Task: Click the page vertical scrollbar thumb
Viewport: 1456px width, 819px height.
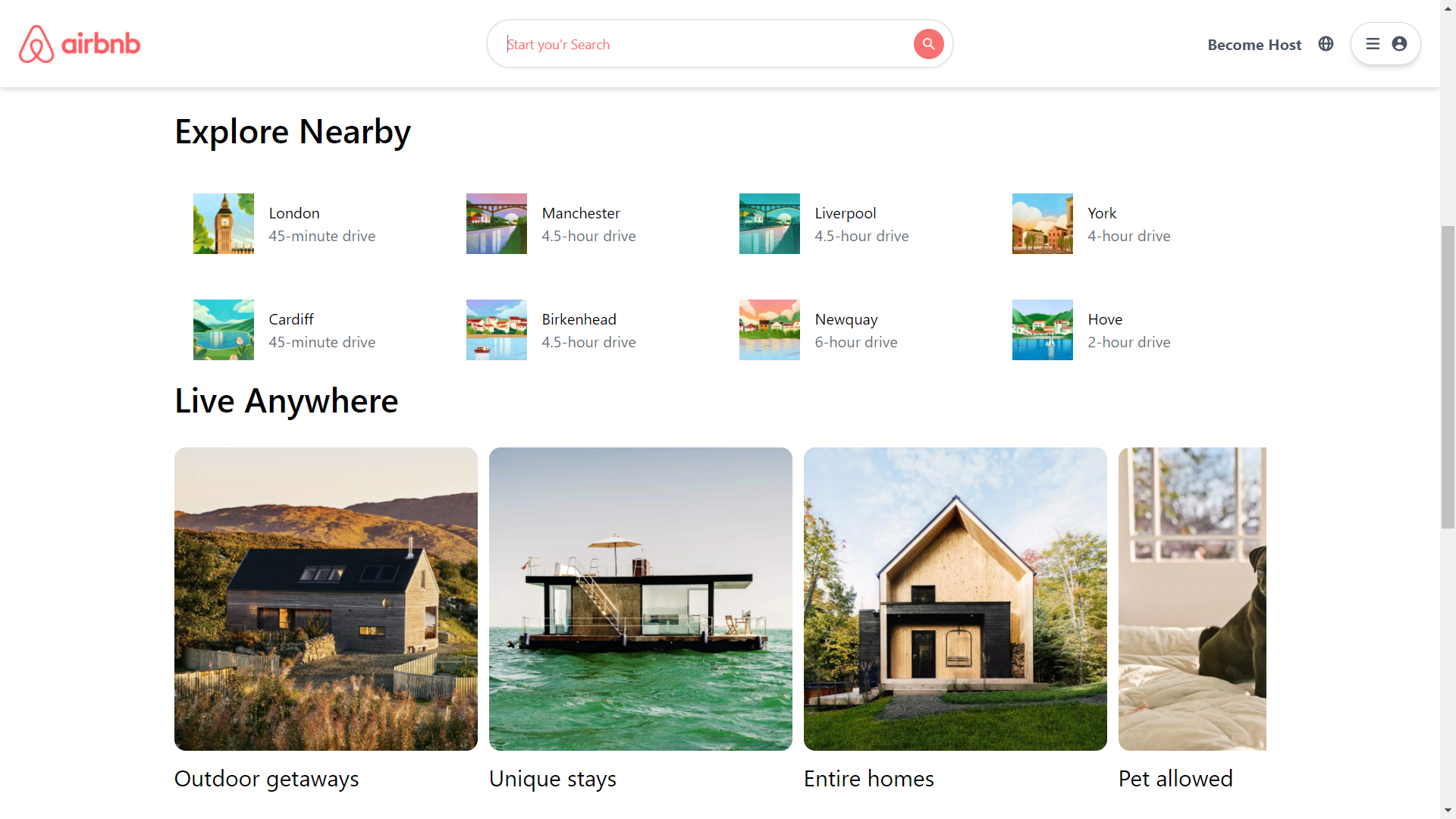Action: click(x=1448, y=377)
